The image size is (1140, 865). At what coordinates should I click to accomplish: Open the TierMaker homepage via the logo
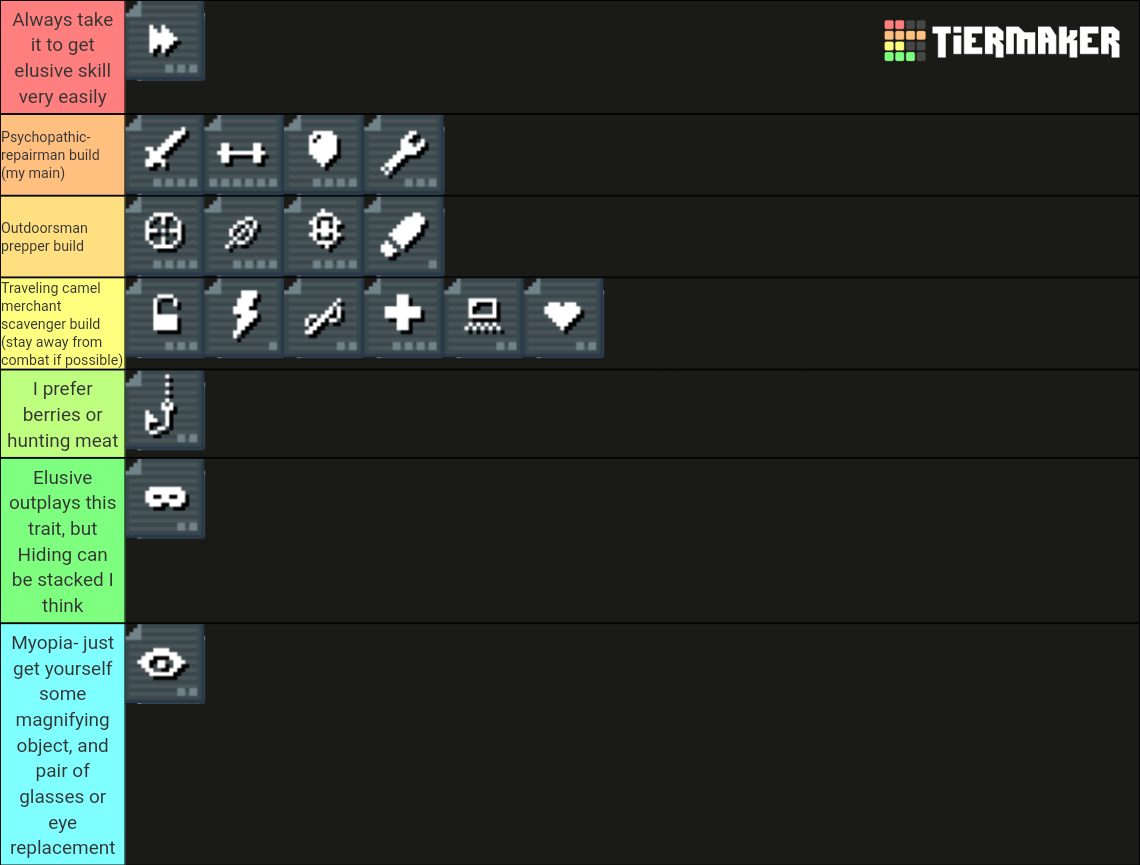click(1001, 41)
